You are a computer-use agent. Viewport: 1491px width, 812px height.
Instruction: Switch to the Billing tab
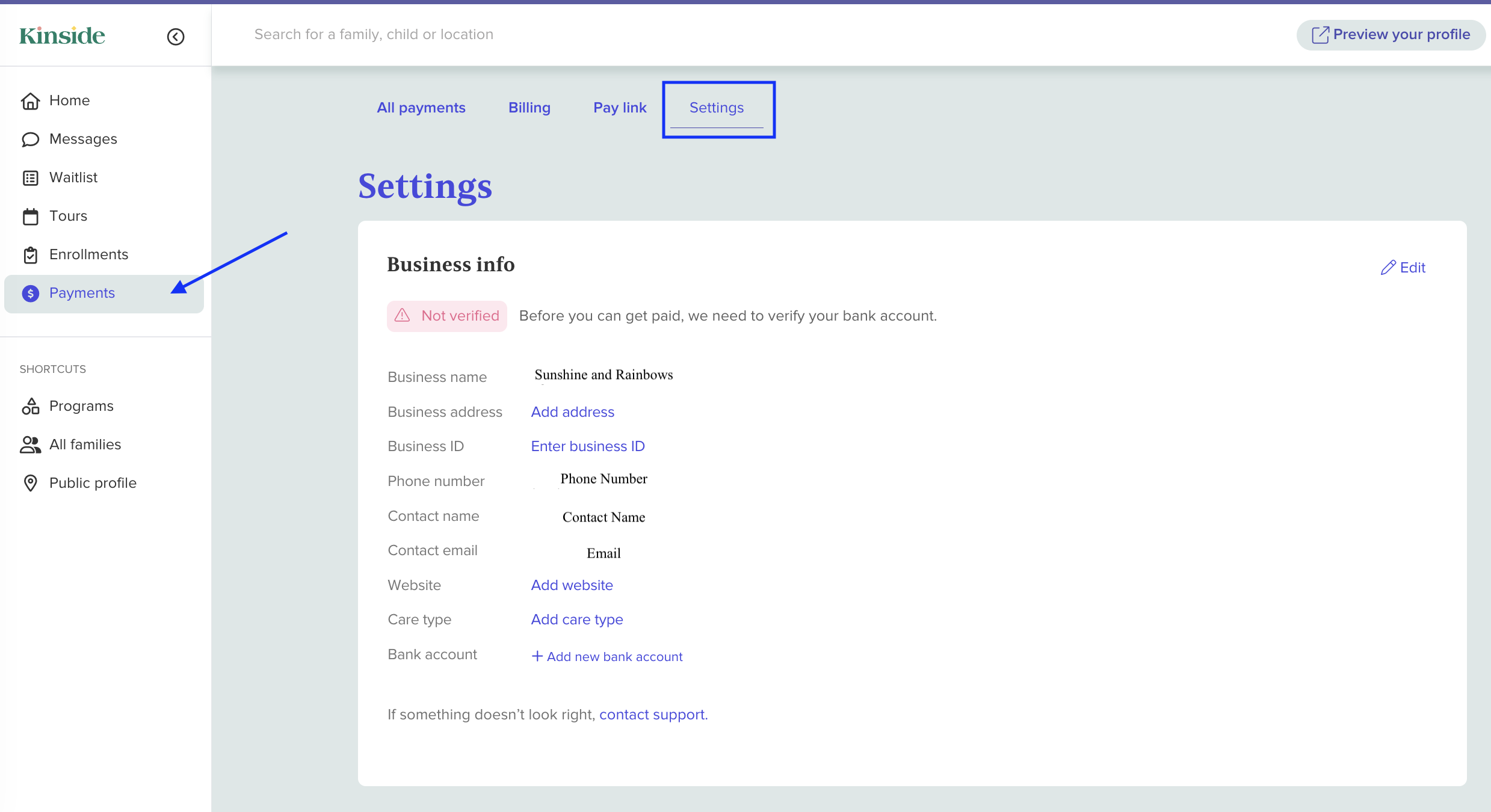[529, 108]
